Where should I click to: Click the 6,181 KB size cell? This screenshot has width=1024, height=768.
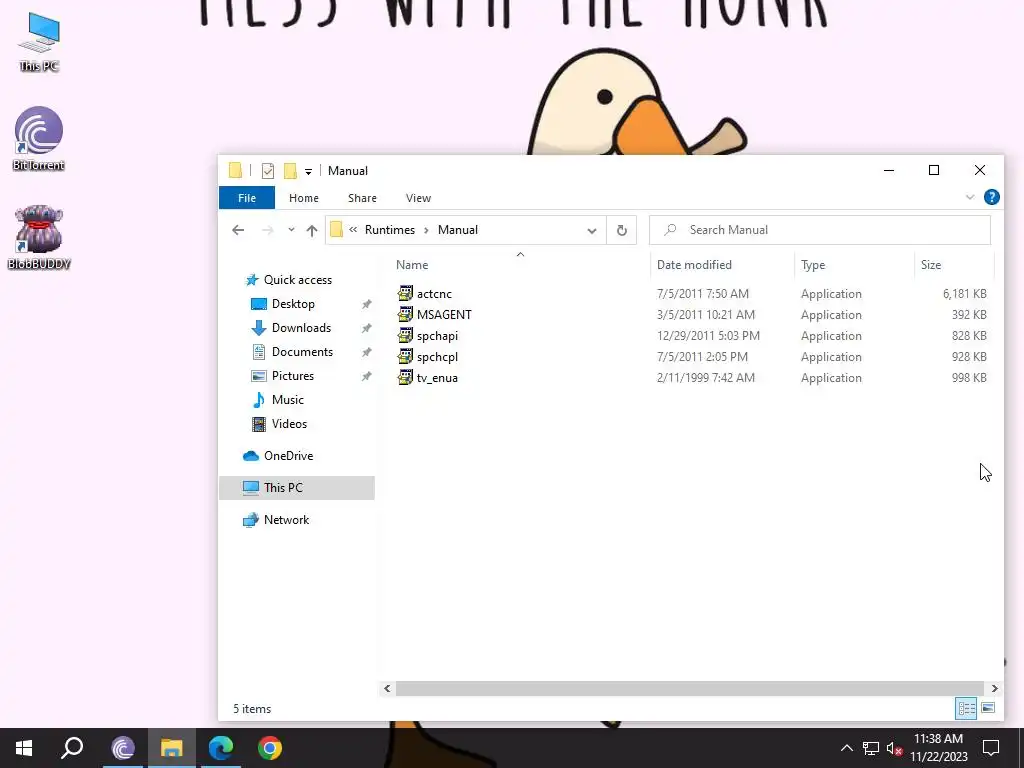click(964, 294)
